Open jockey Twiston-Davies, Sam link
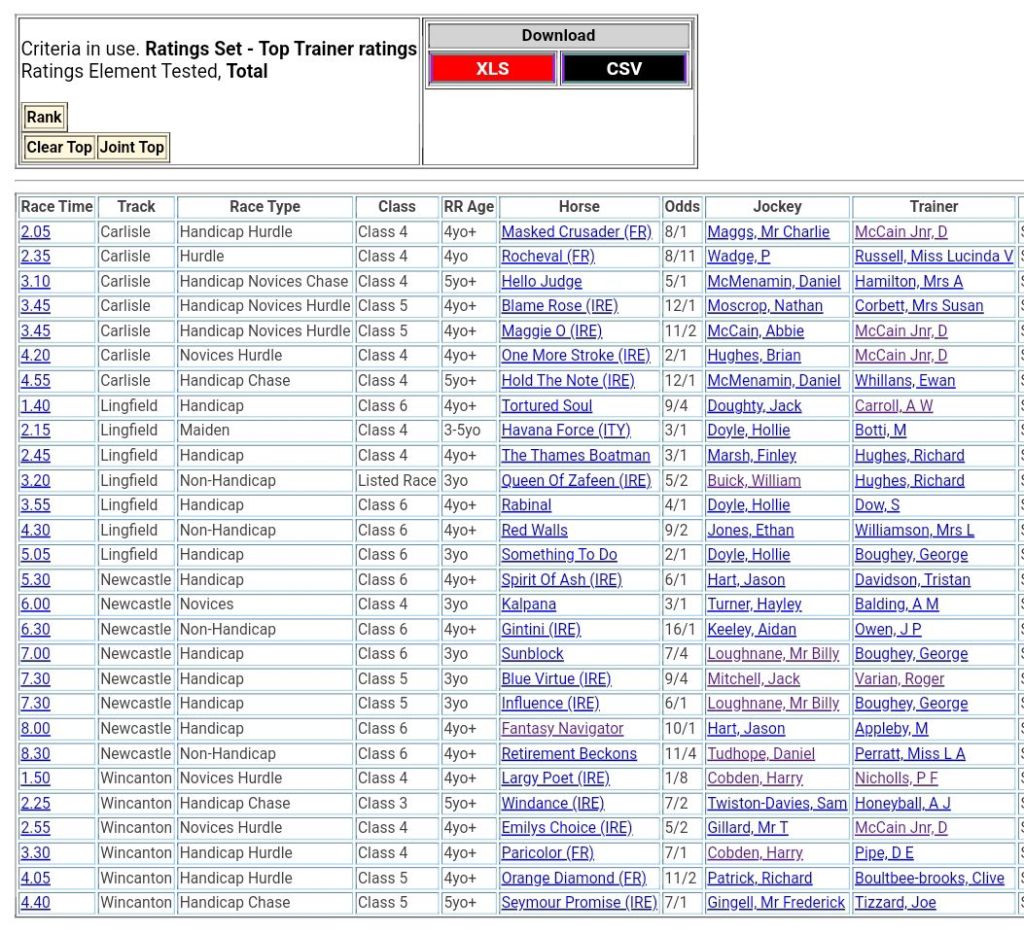The width and height of the screenshot is (1024, 933). tap(777, 803)
